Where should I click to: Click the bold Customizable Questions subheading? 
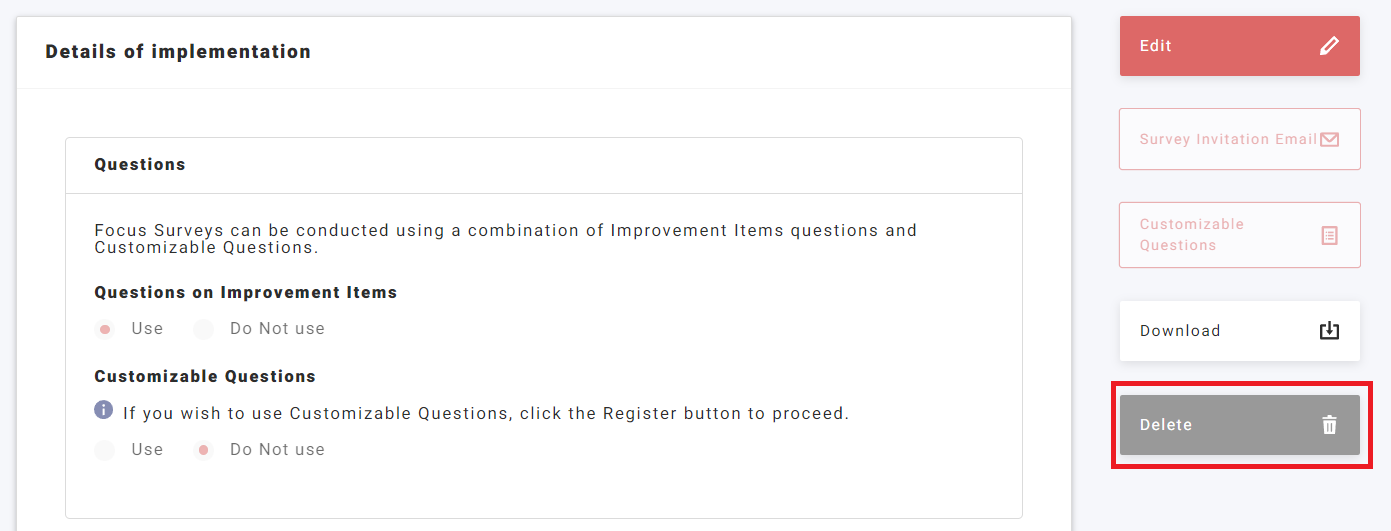[x=205, y=377]
